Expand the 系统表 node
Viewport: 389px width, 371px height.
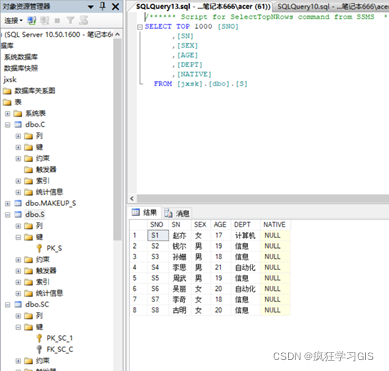8,114
